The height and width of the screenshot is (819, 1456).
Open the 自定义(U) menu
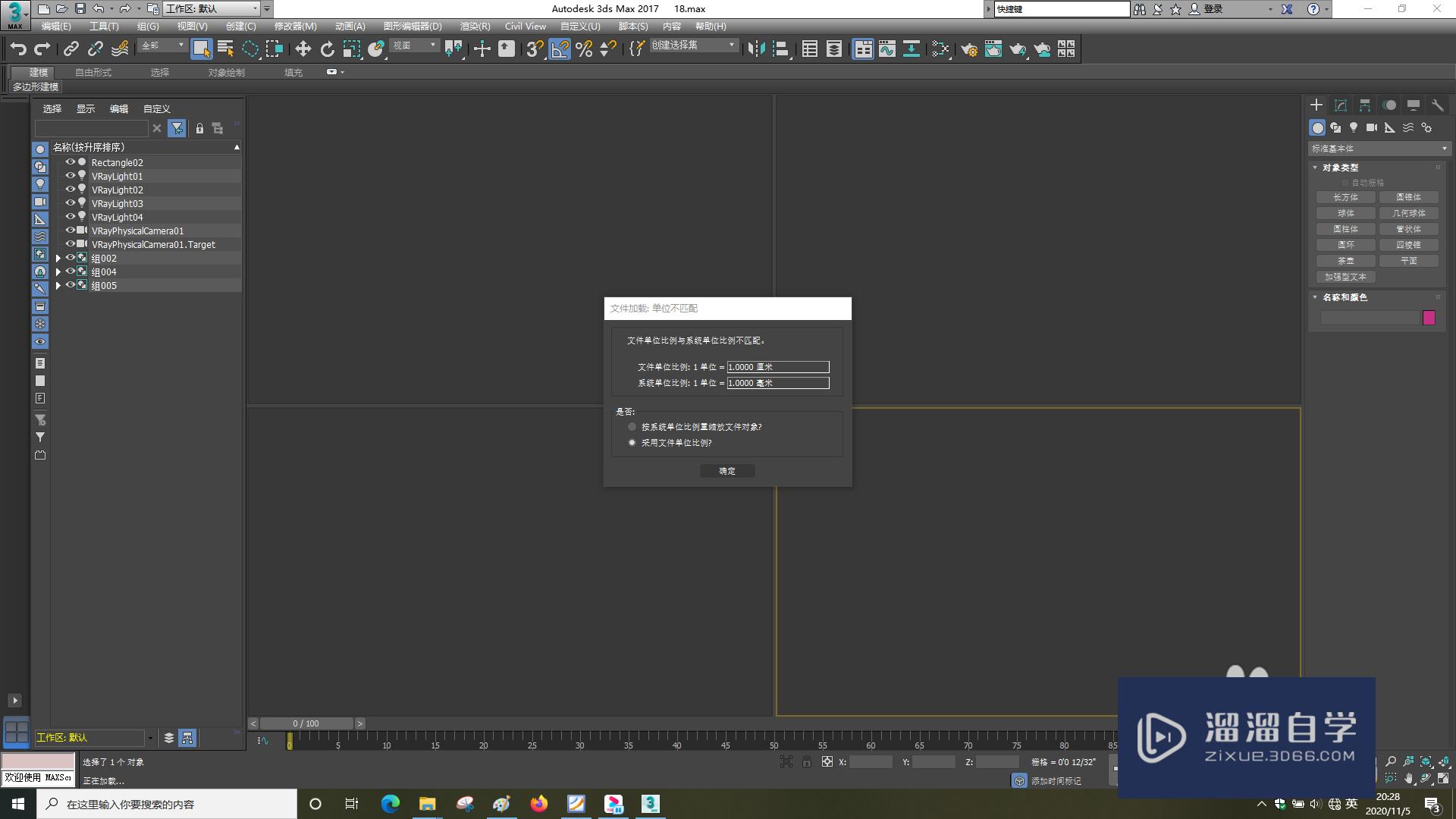pyautogui.click(x=580, y=27)
